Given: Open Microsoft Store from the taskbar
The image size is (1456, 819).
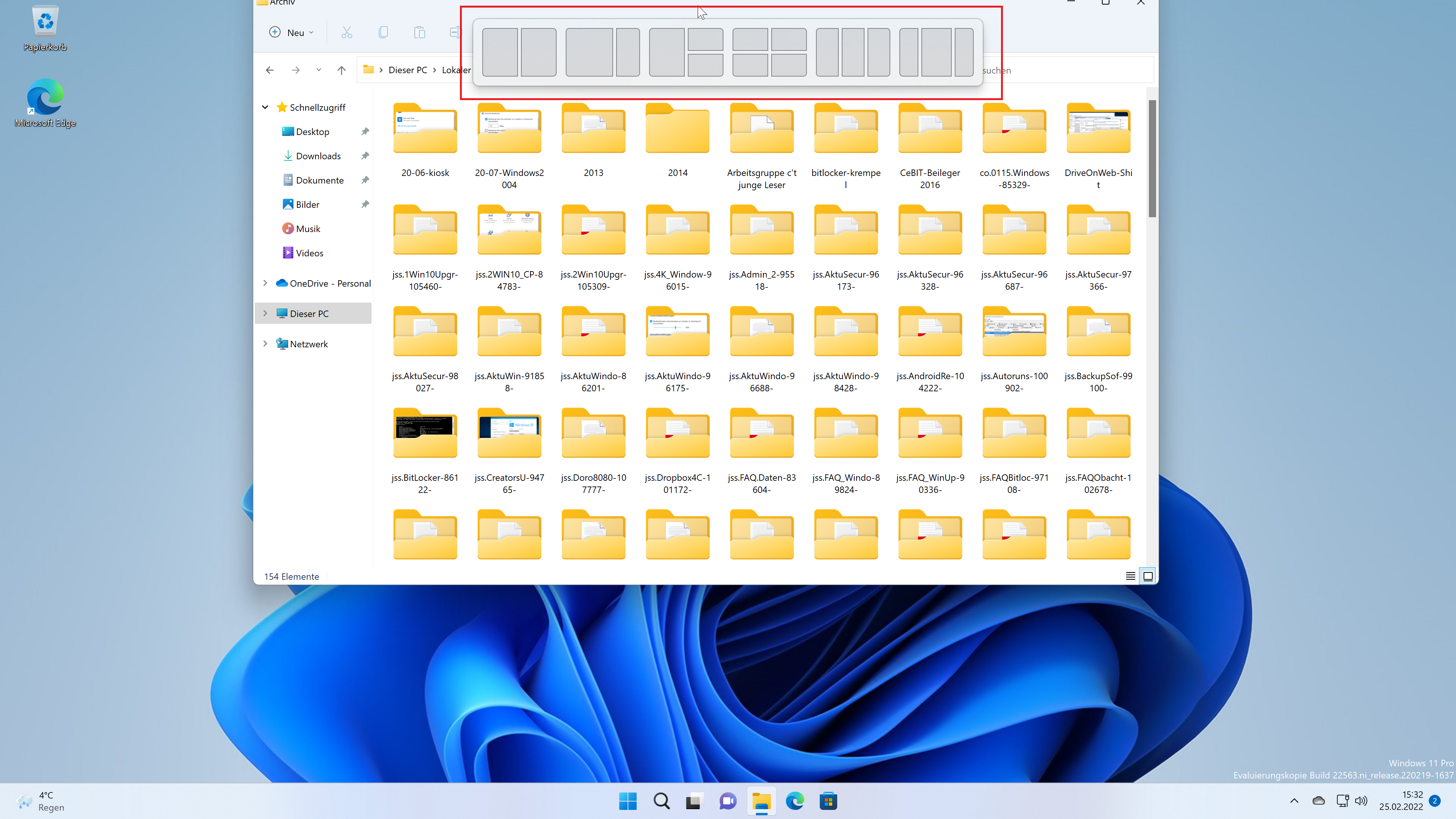Looking at the screenshot, I should 828,800.
